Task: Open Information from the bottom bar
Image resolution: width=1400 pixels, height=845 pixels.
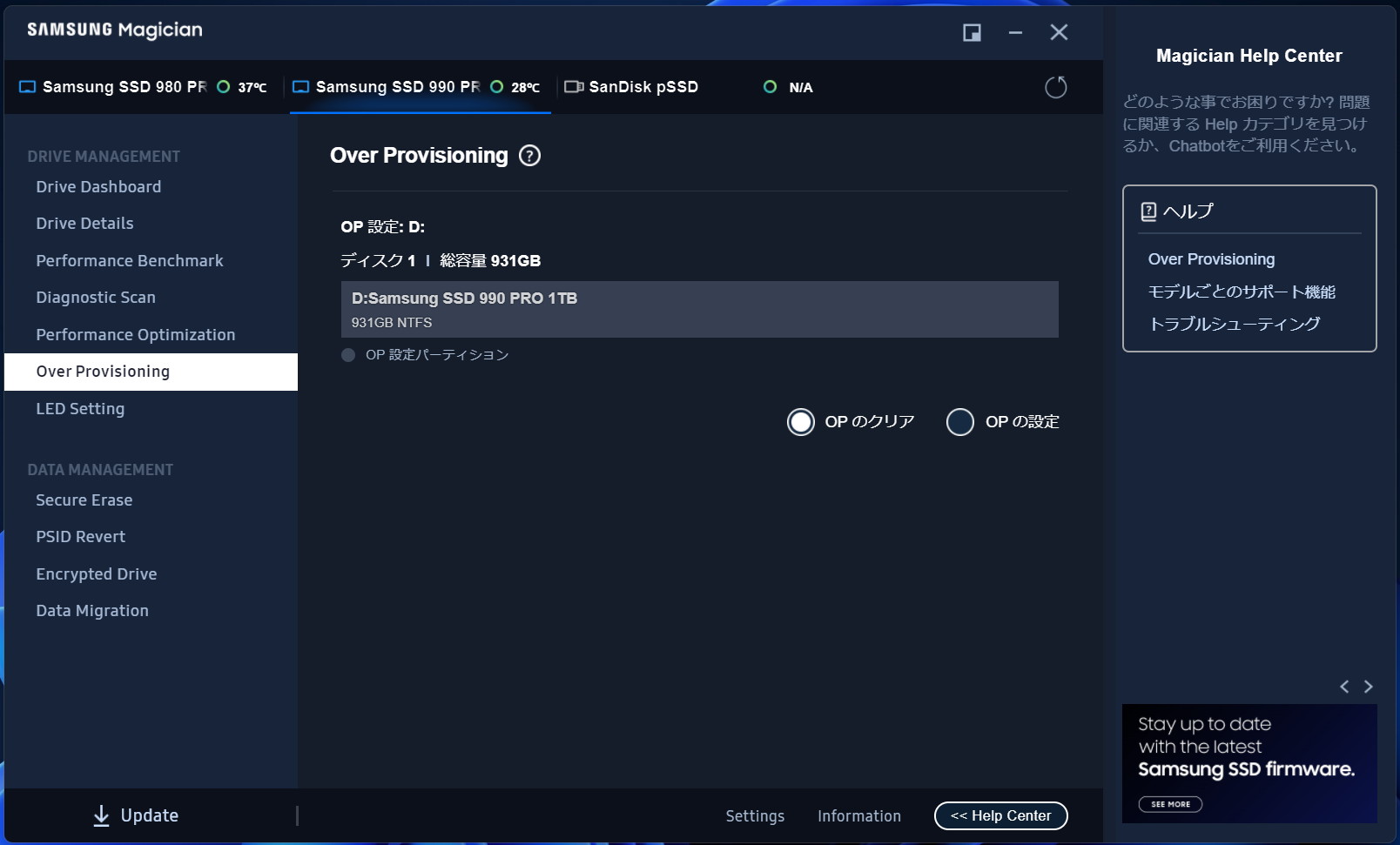Action: click(859, 816)
